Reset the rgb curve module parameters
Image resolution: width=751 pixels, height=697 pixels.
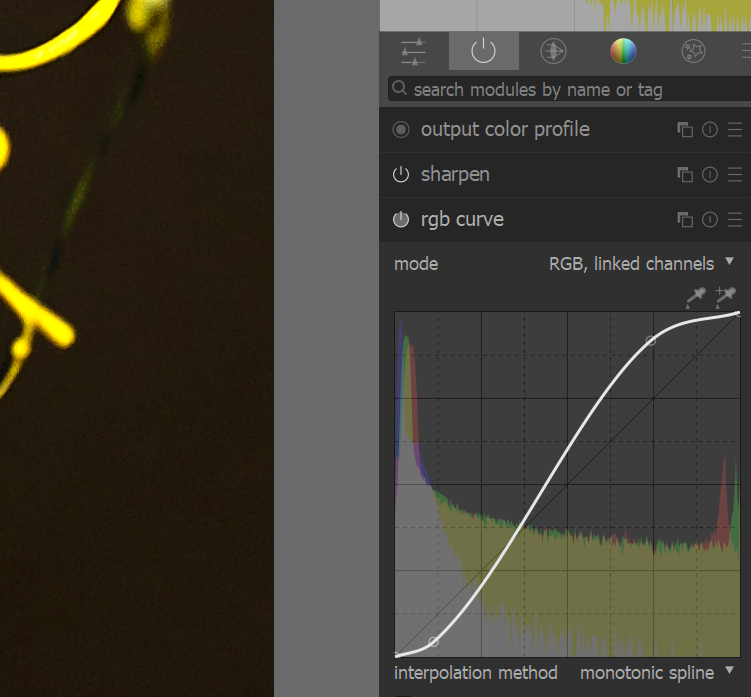[x=710, y=220]
